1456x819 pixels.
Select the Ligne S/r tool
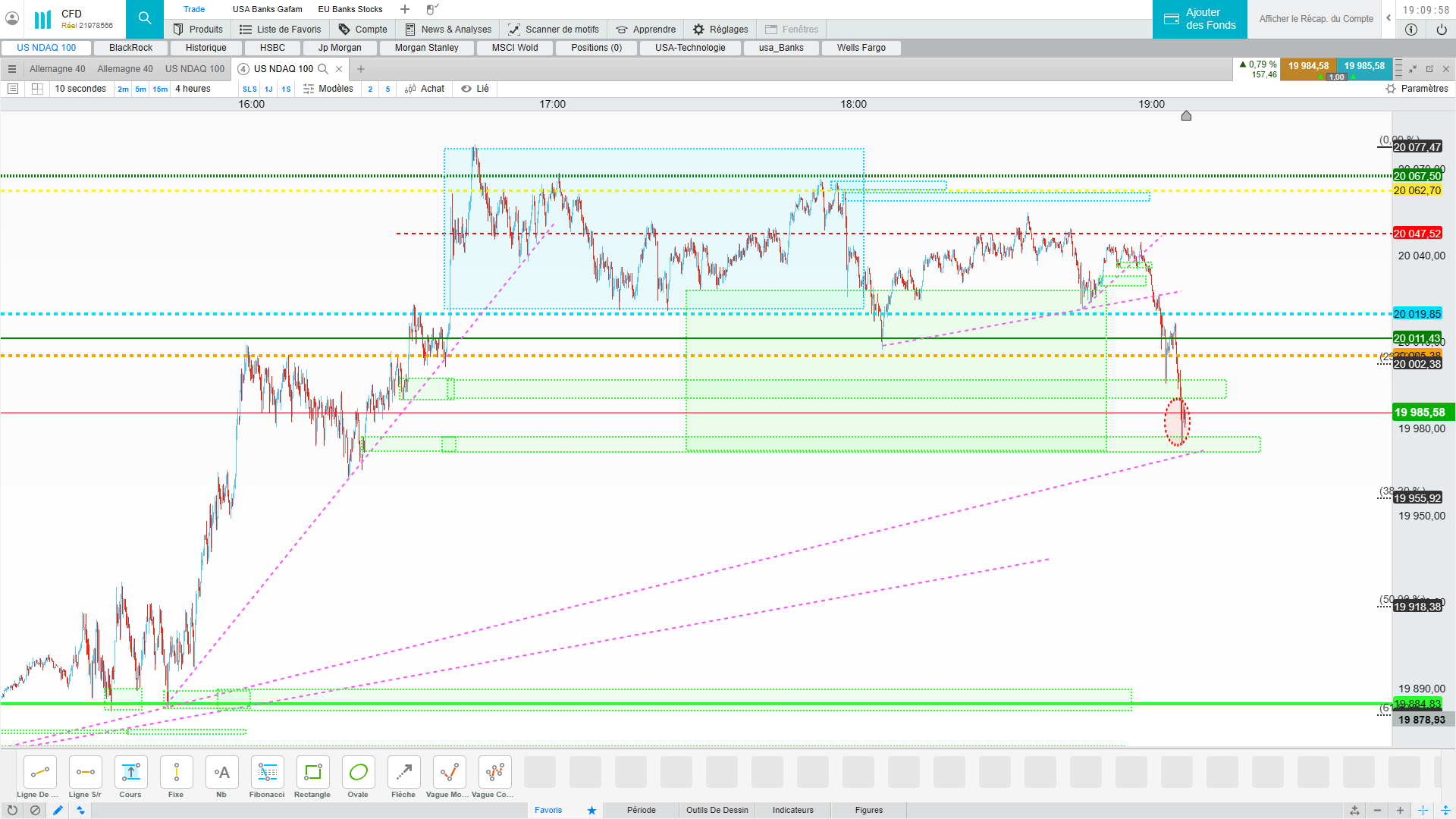pos(85,773)
